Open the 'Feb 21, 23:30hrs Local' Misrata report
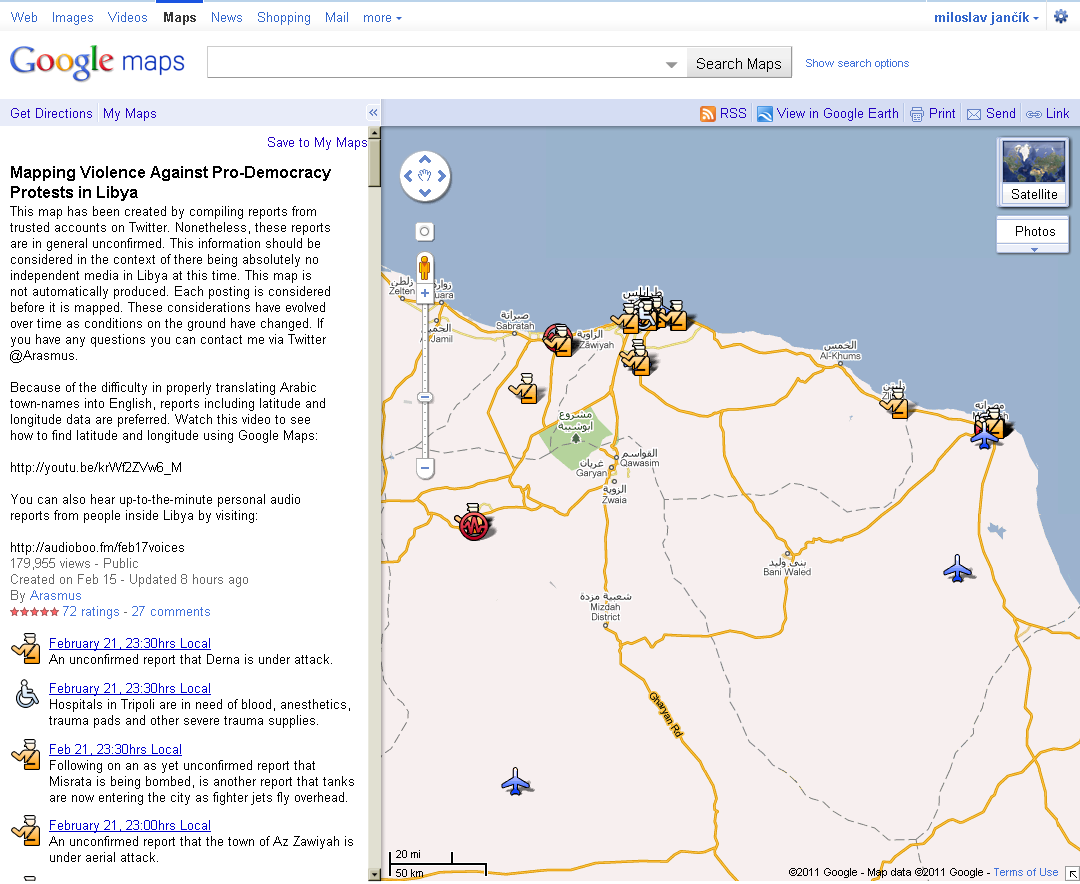The image size is (1080, 884). [x=115, y=750]
